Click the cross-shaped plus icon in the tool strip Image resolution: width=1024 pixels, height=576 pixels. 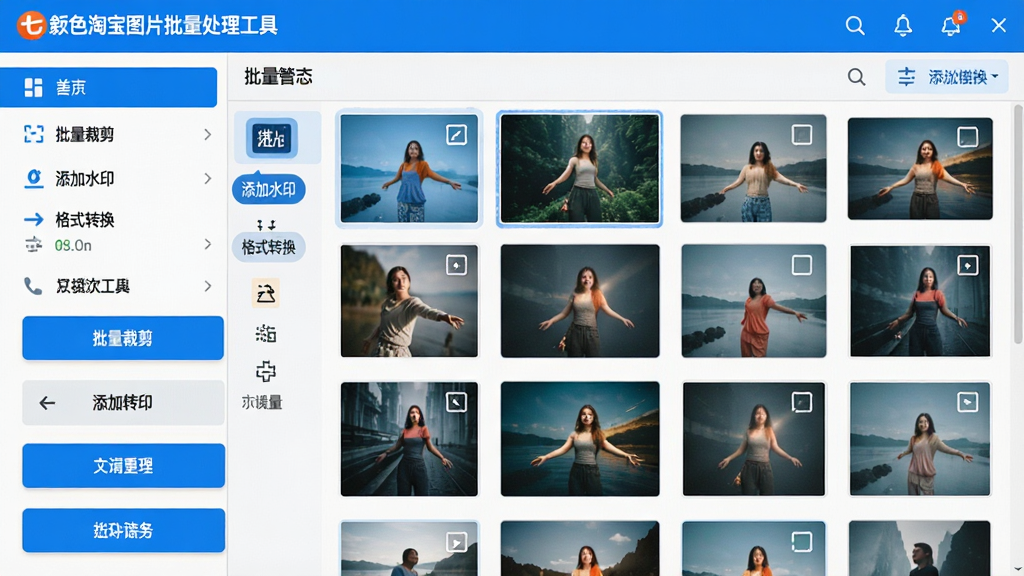coord(266,372)
